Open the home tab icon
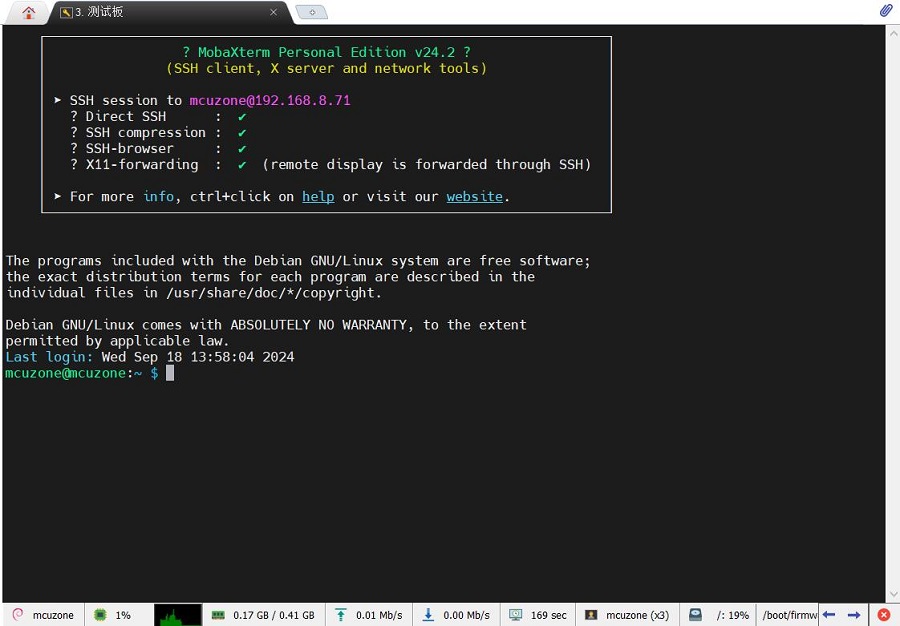 click(x=29, y=13)
